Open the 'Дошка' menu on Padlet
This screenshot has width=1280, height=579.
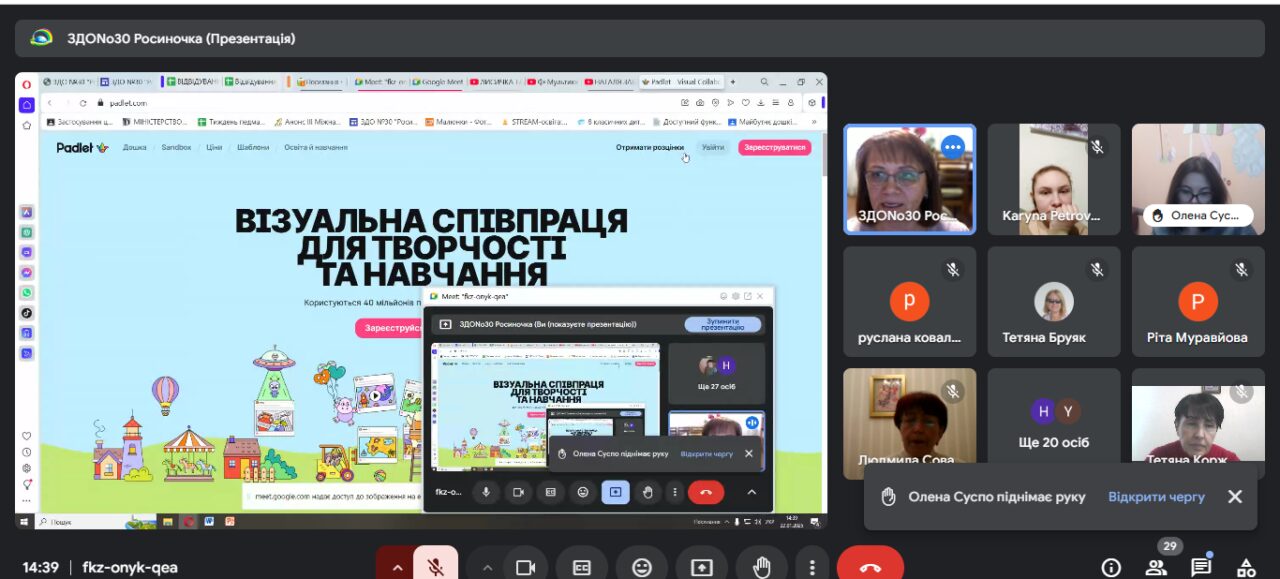pos(135,147)
